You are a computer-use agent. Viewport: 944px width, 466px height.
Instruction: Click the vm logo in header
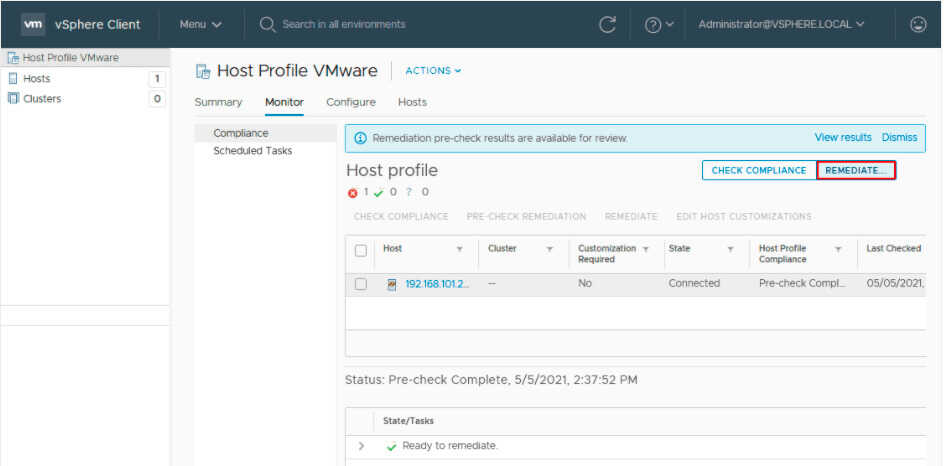pyautogui.click(x=33, y=25)
